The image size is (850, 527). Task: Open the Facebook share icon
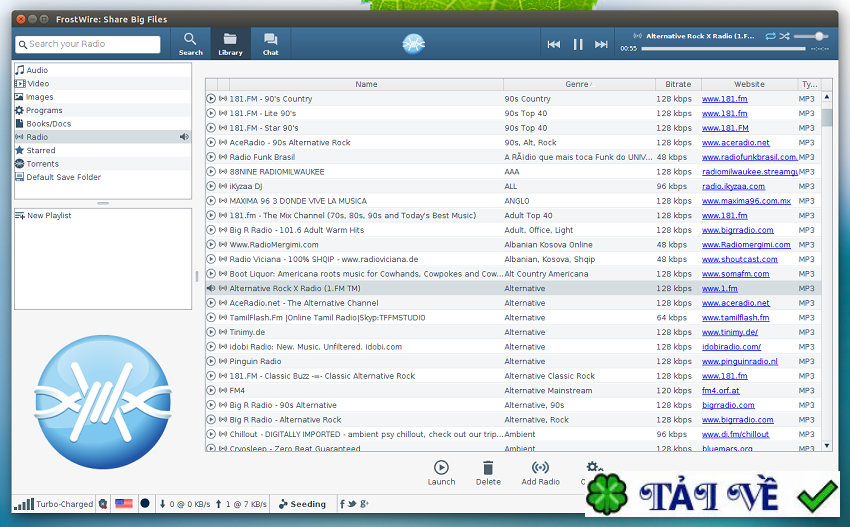pyautogui.click(x=343, y=504)
